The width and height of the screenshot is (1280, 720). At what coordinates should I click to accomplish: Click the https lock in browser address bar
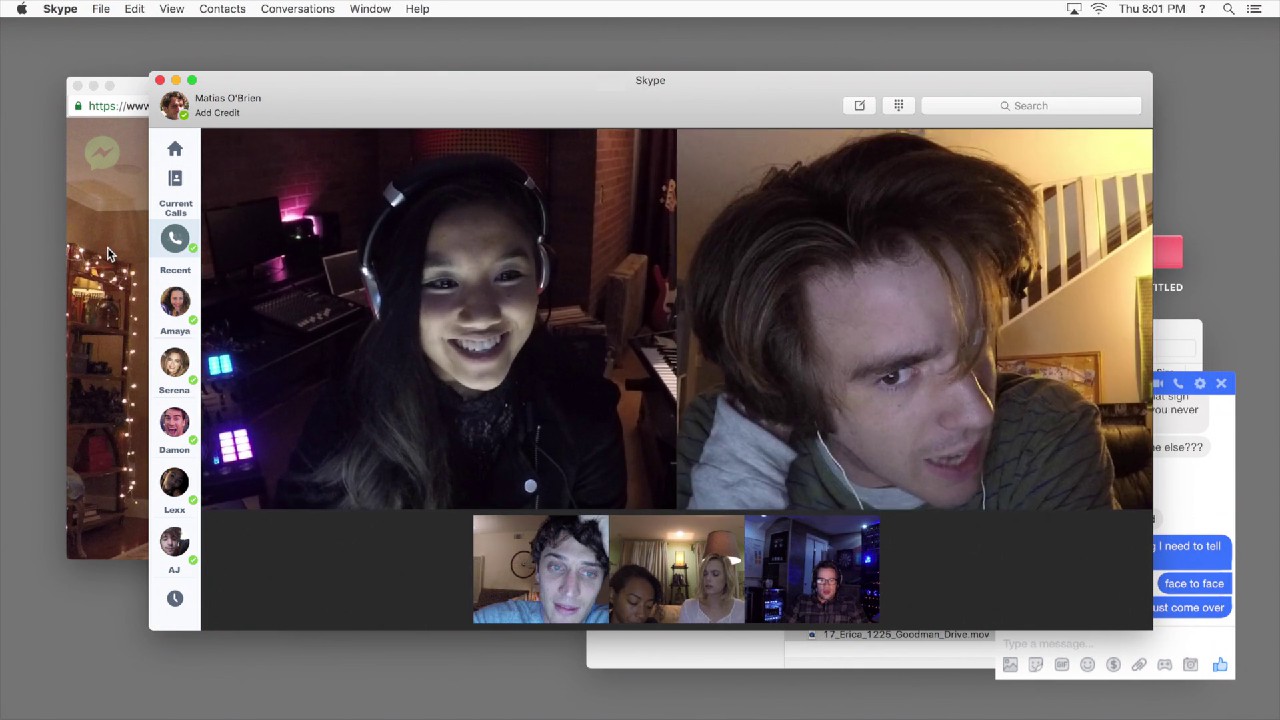pos(78,106)
